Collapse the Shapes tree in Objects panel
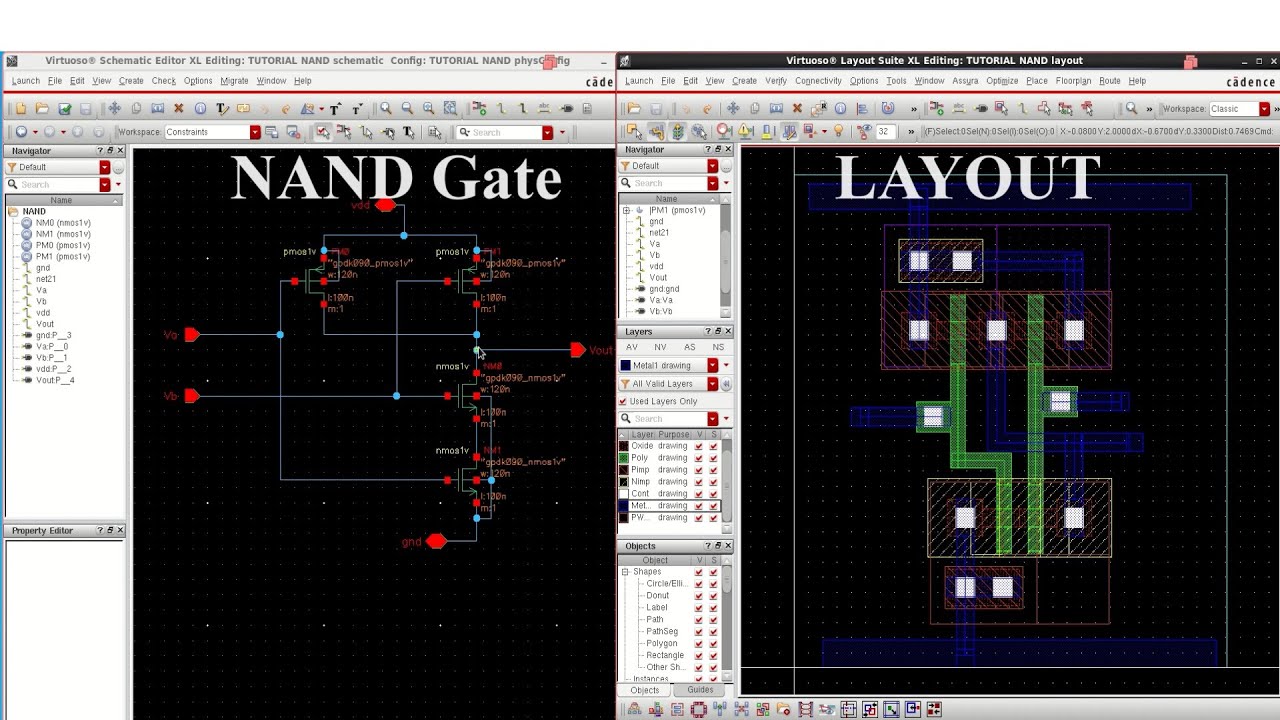The height and width of the screenshot is (720, 1280). pos(625,572)
